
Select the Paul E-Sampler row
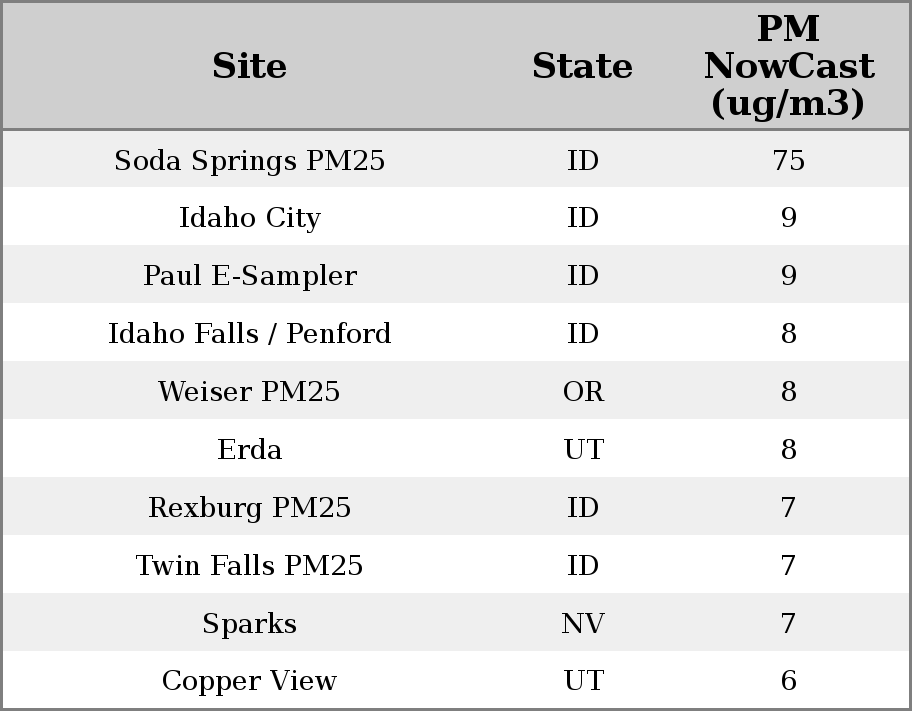249,276
